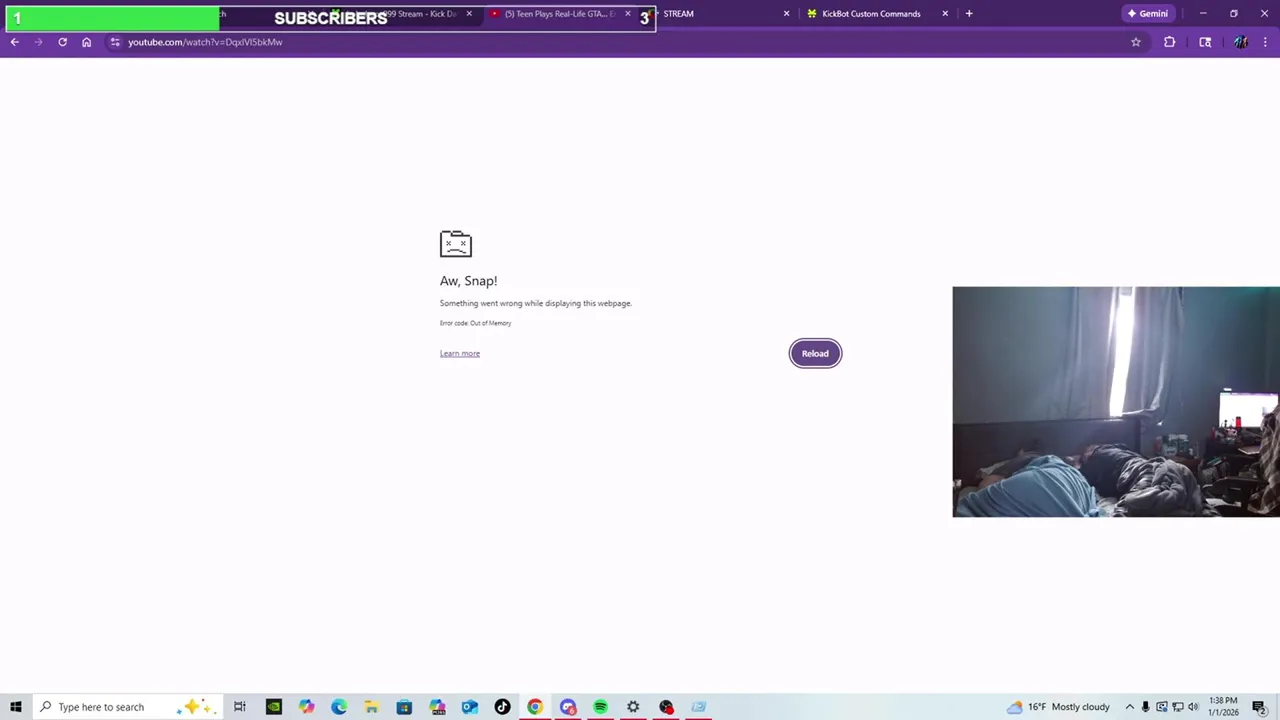Viewport: 1280px width, 720px height.
Task: Open the Learn more link
Action: click(x=460, y=353)
